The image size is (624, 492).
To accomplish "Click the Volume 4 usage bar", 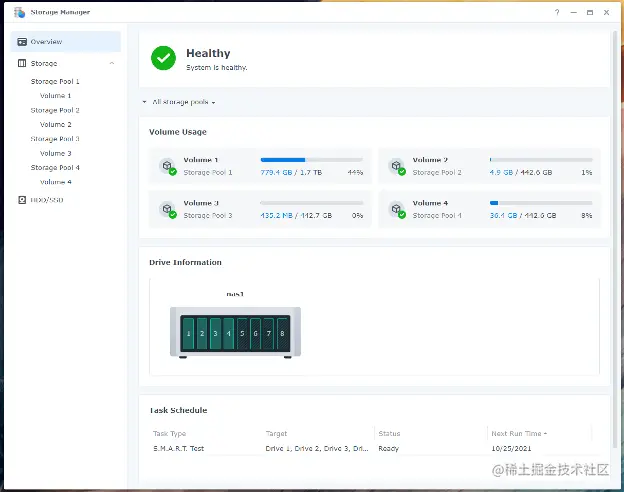I will (x=541, y=203).
